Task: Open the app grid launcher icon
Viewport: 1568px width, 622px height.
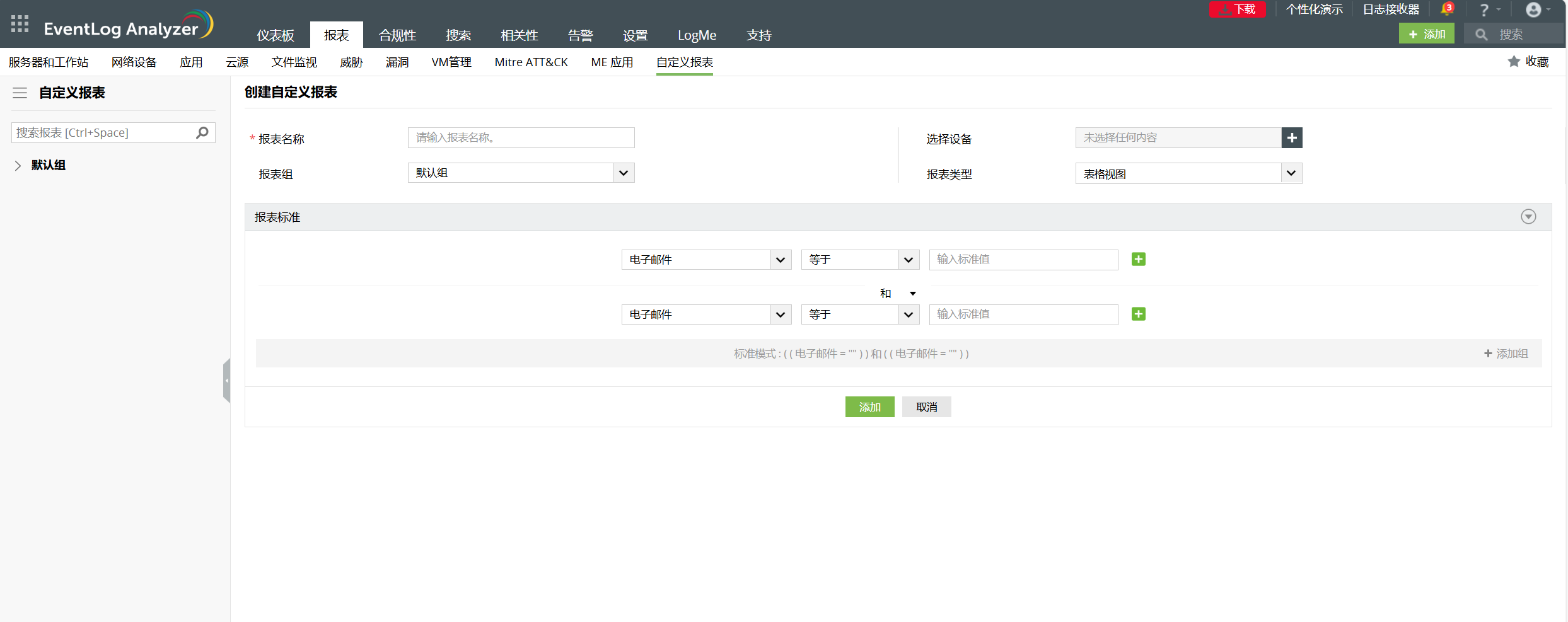Action: click(x=20, y=24)
